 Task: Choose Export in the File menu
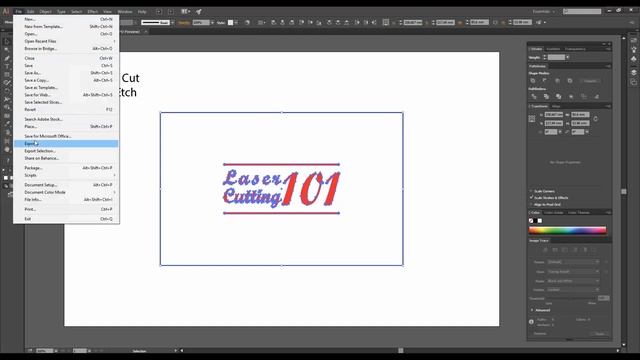point(66,143)
